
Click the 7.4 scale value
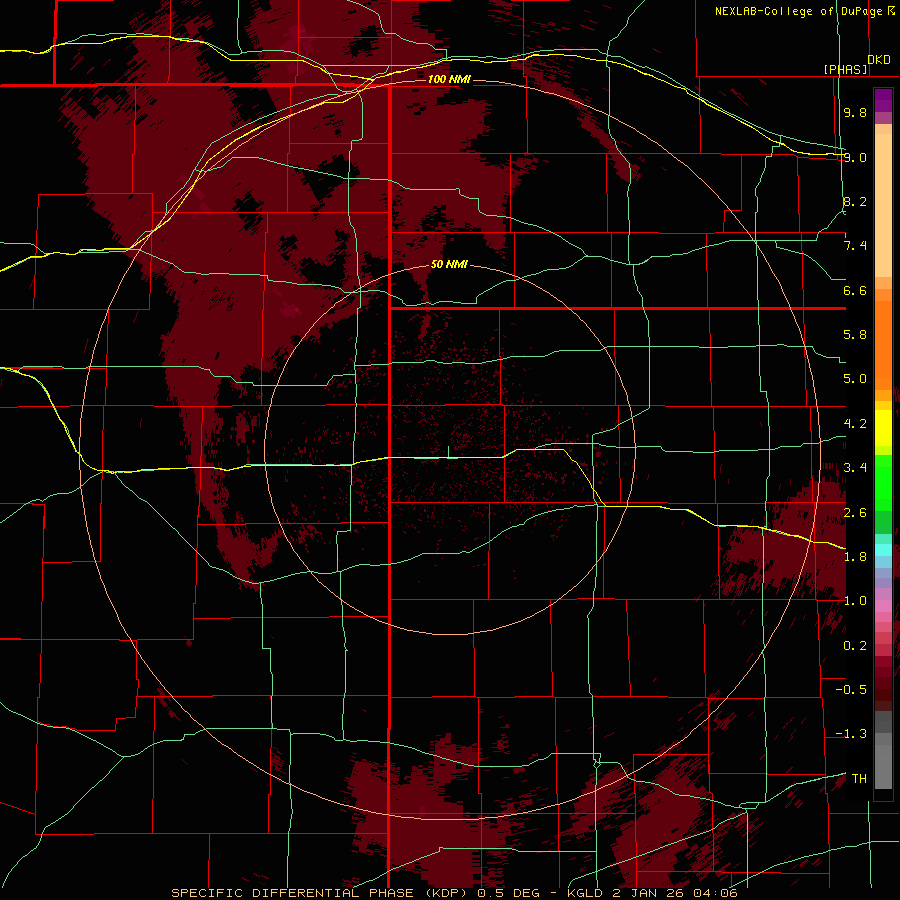[855, 246]
